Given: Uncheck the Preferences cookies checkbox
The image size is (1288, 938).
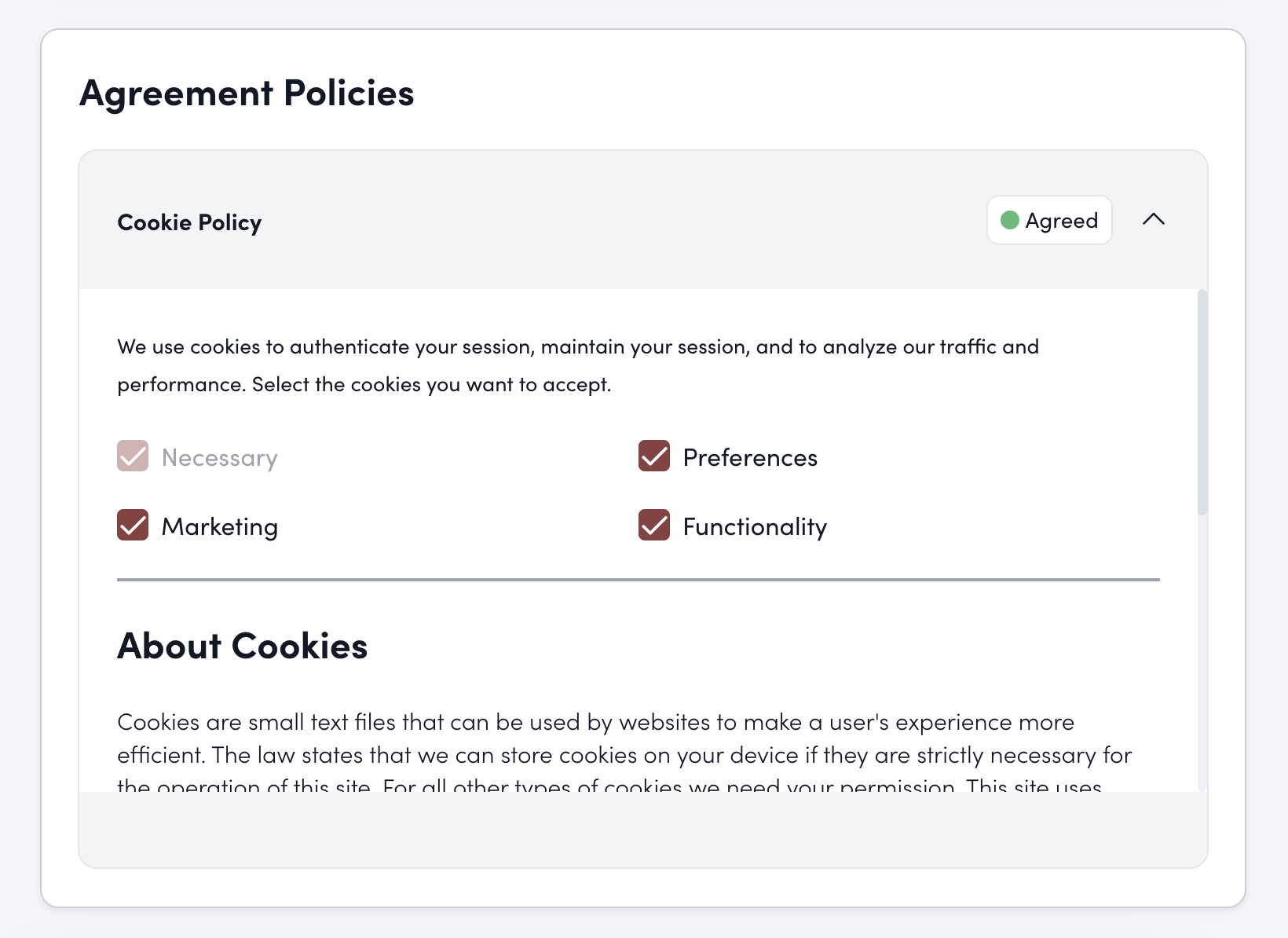Looking at the screenshot, I should click(654, 456).
